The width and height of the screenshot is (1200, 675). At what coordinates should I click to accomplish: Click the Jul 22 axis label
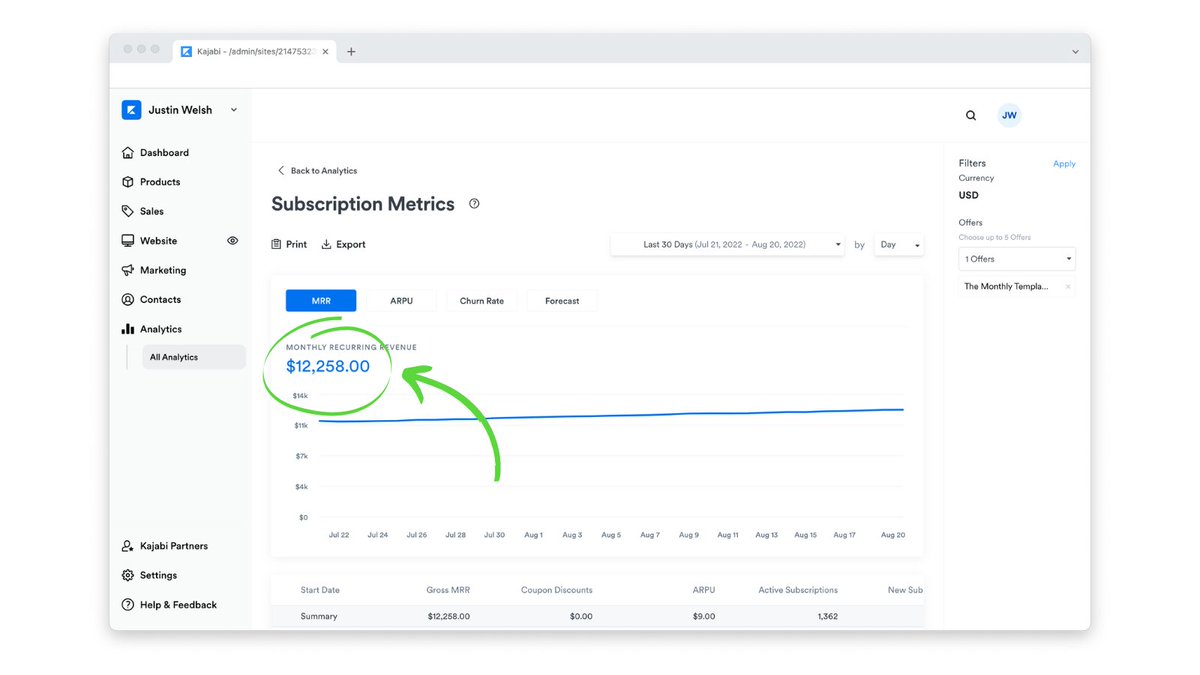(339, 535)
